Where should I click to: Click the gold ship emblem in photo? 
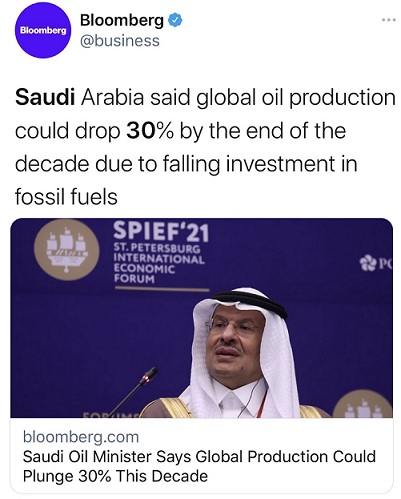pyautogui.click(x=67, y=249)
